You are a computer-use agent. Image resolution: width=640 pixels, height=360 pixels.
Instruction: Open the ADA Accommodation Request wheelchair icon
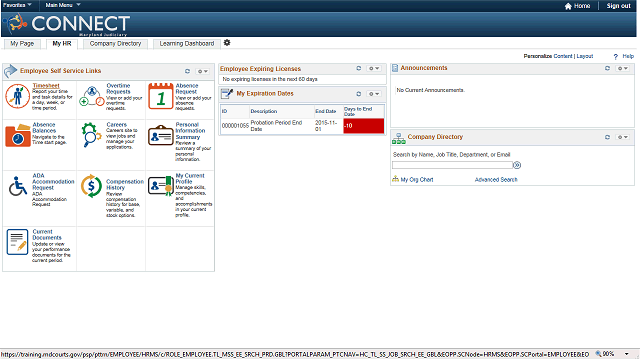coord(18,186)
